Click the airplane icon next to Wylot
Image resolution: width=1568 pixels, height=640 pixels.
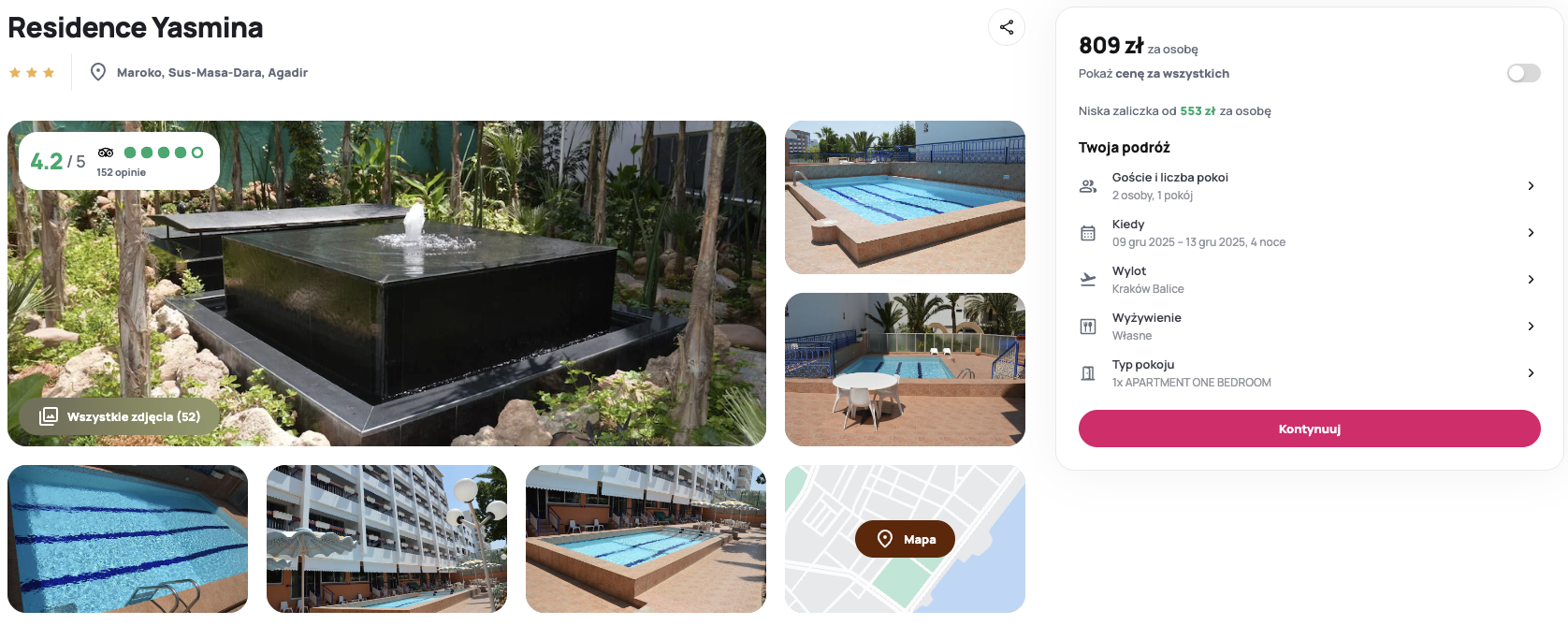point(1088,280)
